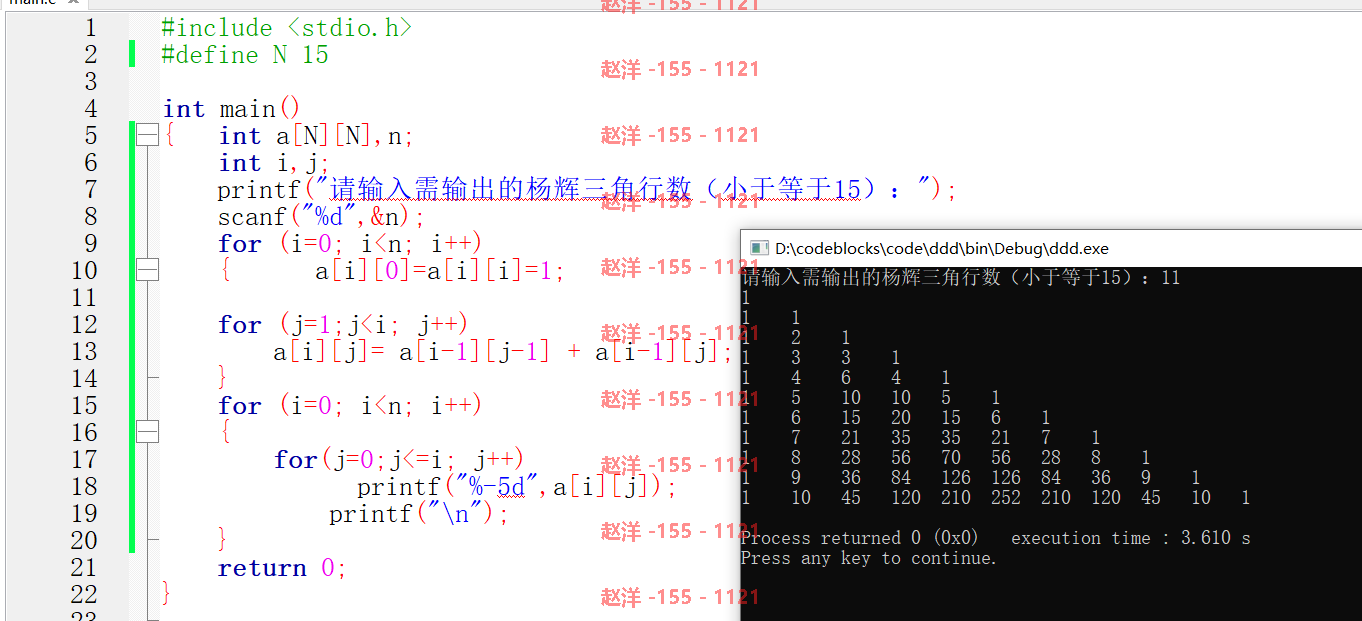This screenshot has height=621, width=1362.
Task: Click line number 21 in the margin
Action: pyautogui.click(x=84, y=568)
